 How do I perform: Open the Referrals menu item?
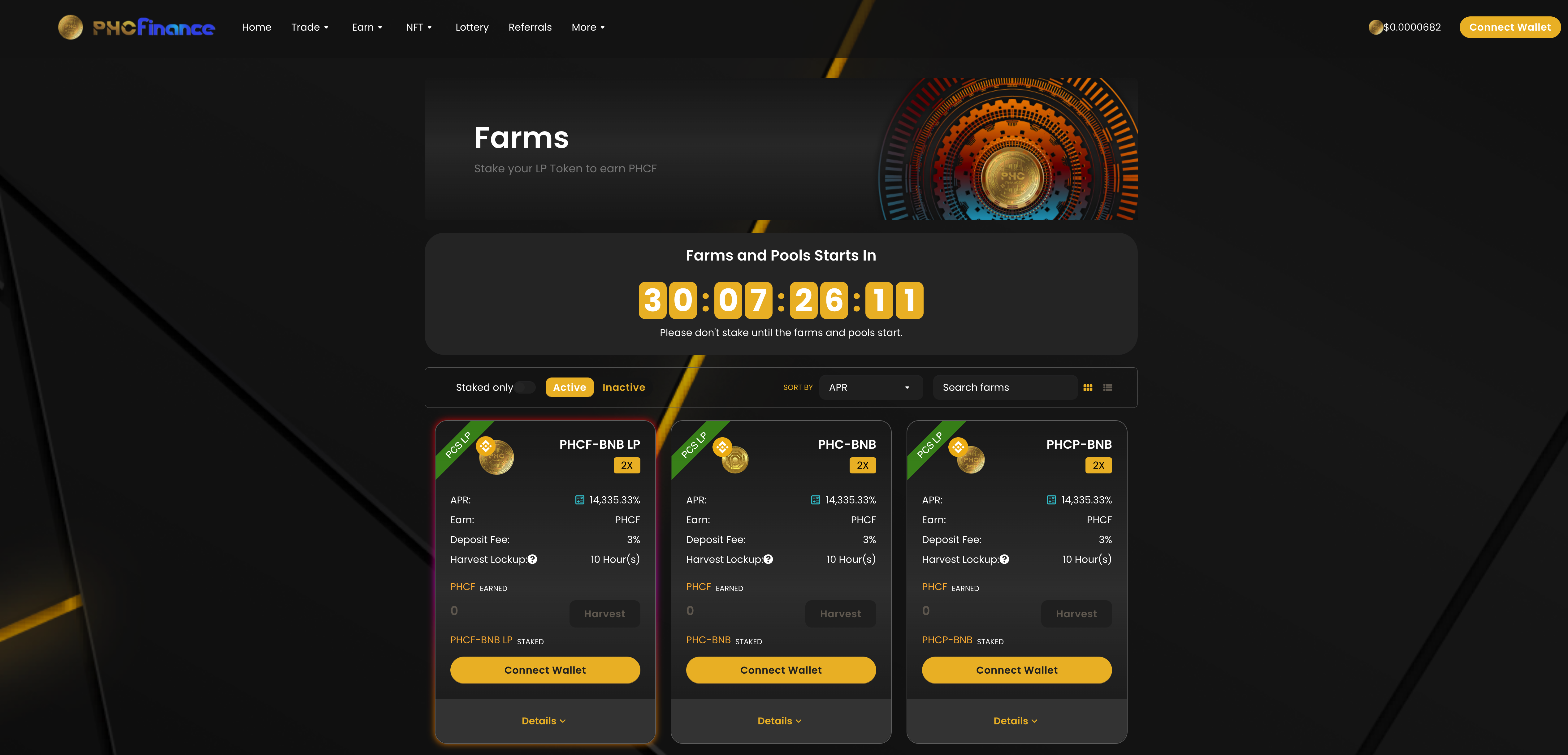click(x=530, y=27)
